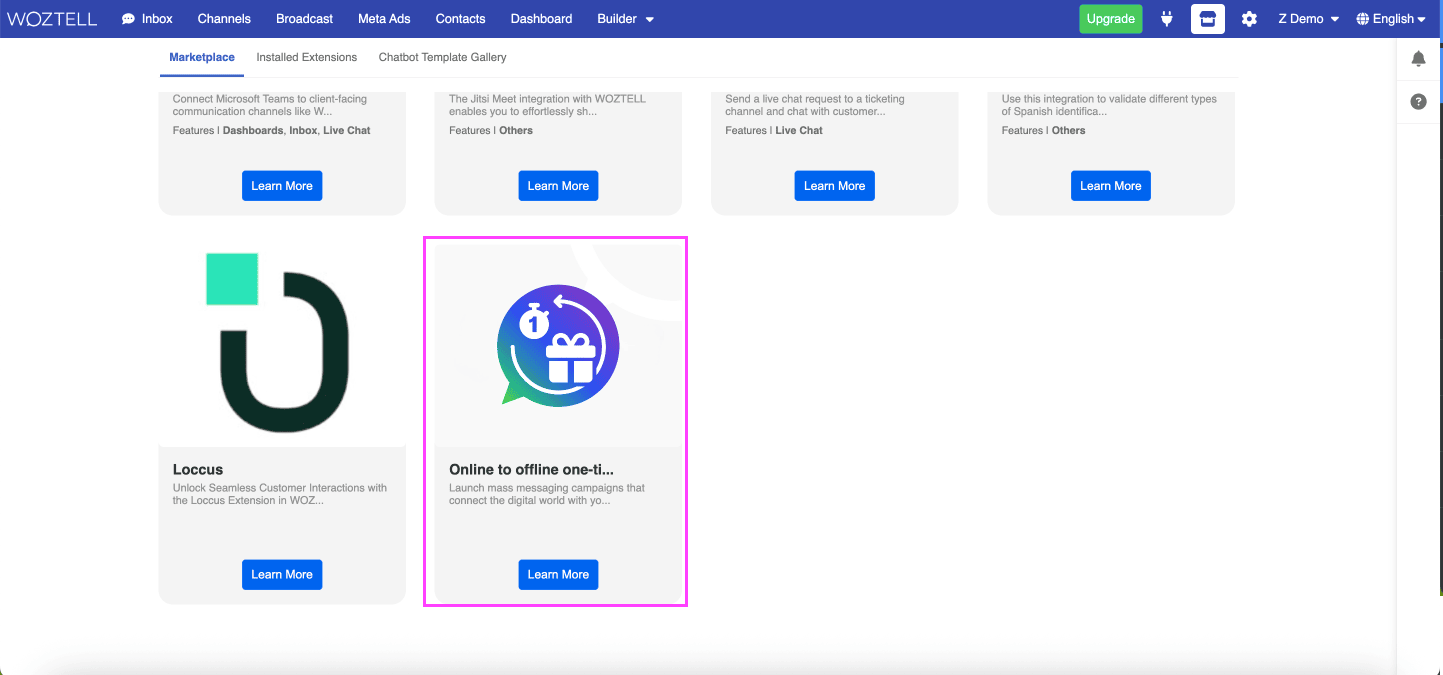1443x675 pixels.
Task: Click 'Unlock Seamless Customer Interactions' description
Action: [x=280, y=494]
